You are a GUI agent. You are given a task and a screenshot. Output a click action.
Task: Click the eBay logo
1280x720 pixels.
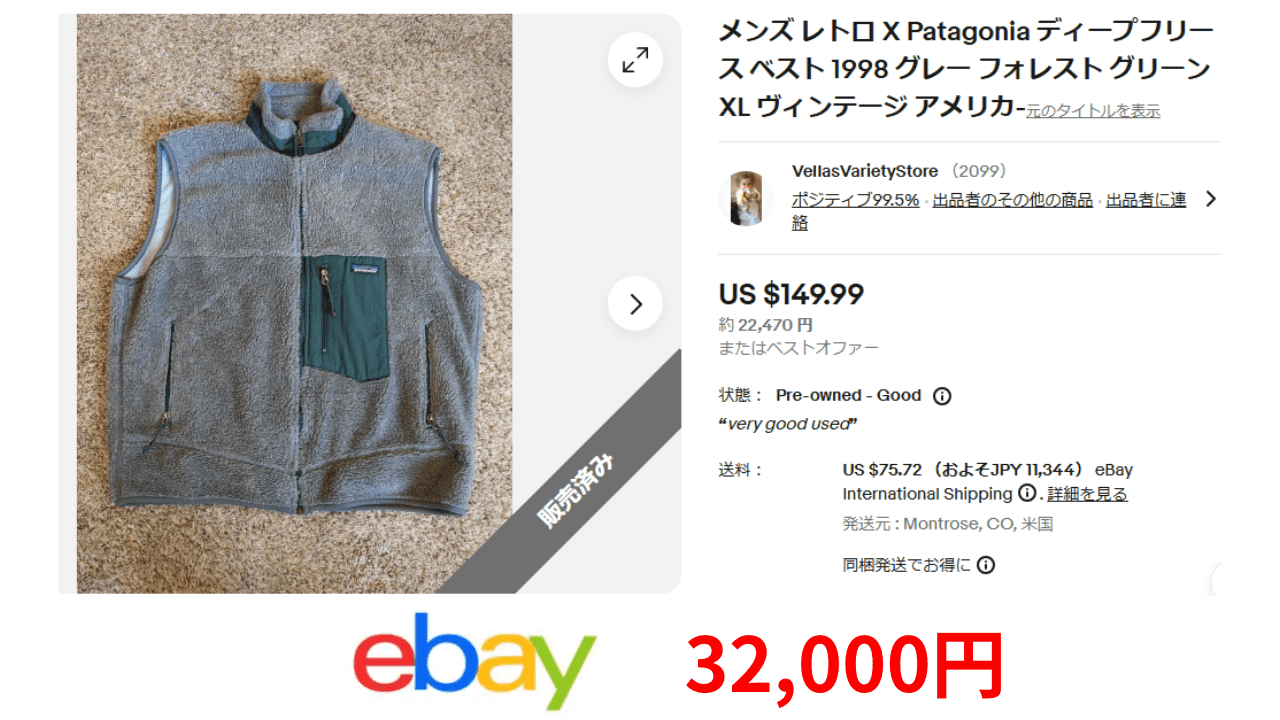click(474, 661)
